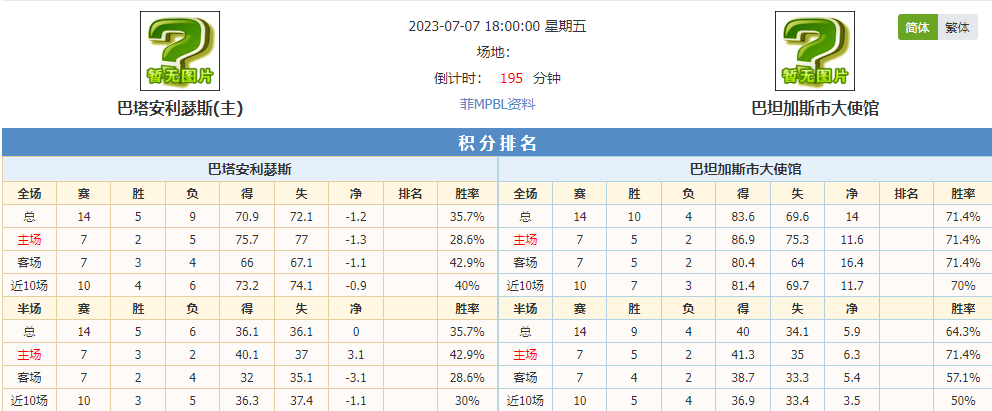Click the away team 客场 失 value 64
The image size is (992, 411).
coord(797,262)
